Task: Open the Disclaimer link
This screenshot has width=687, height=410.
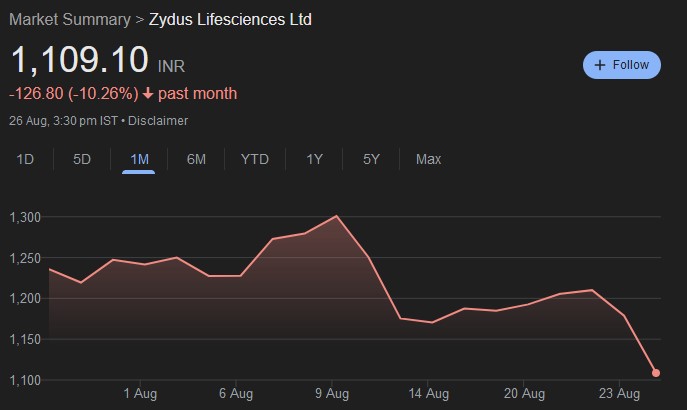Action: [158, 120]
